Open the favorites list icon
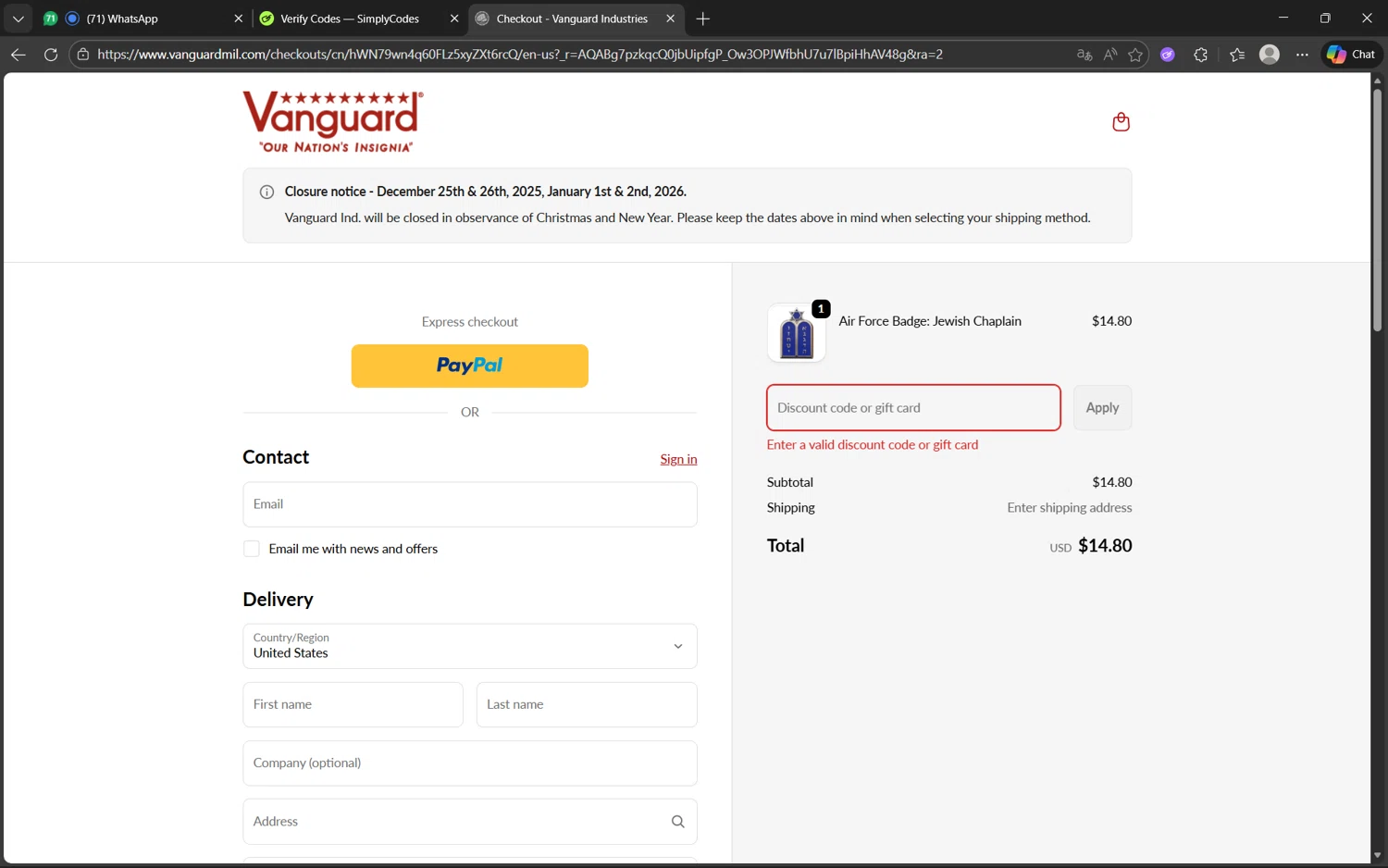Viewport: 1388px width, 868px height. (x=1237, y=55)
